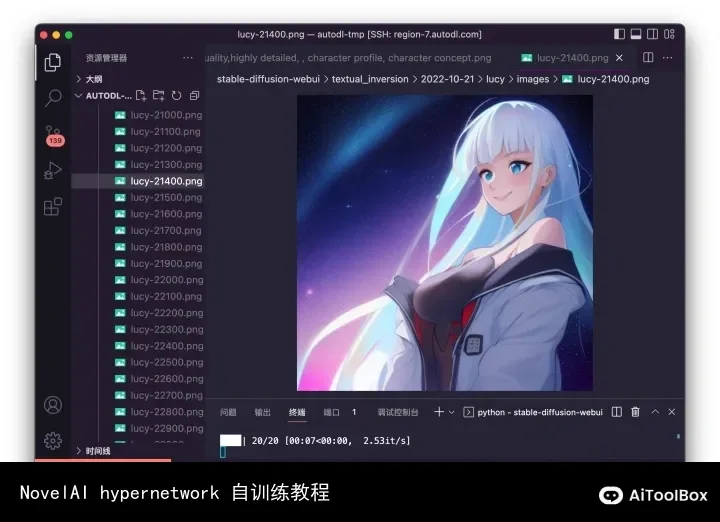The image size is (720, 522).
Task: Open the Explorer view in activity bar
Action: pyautogui.click(x=52, y=62)
